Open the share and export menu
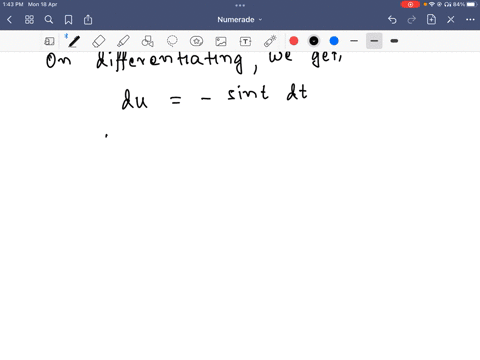480x360 pixels. click(88, 20)
